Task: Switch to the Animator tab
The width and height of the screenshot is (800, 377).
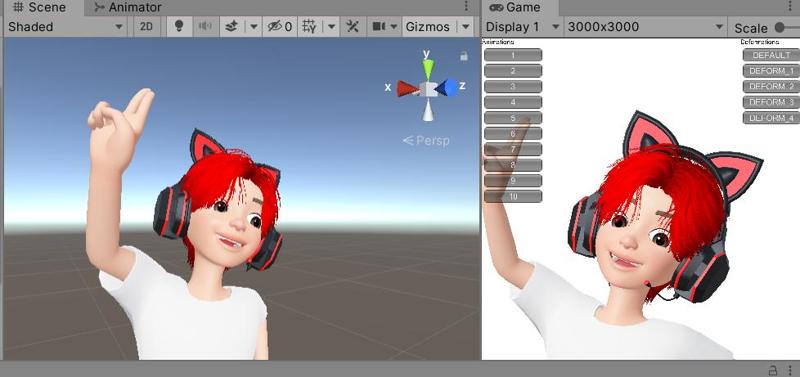Action: pos(129,7)
